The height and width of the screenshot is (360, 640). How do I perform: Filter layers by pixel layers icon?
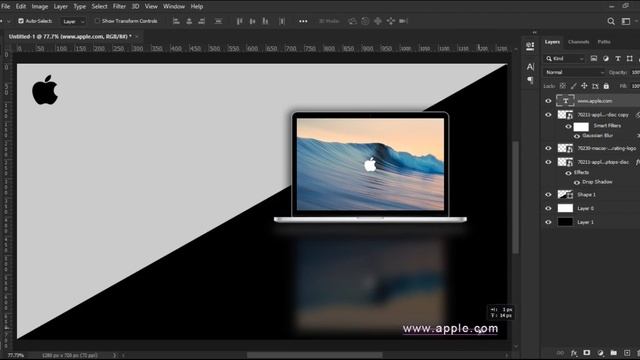[594, 59]
